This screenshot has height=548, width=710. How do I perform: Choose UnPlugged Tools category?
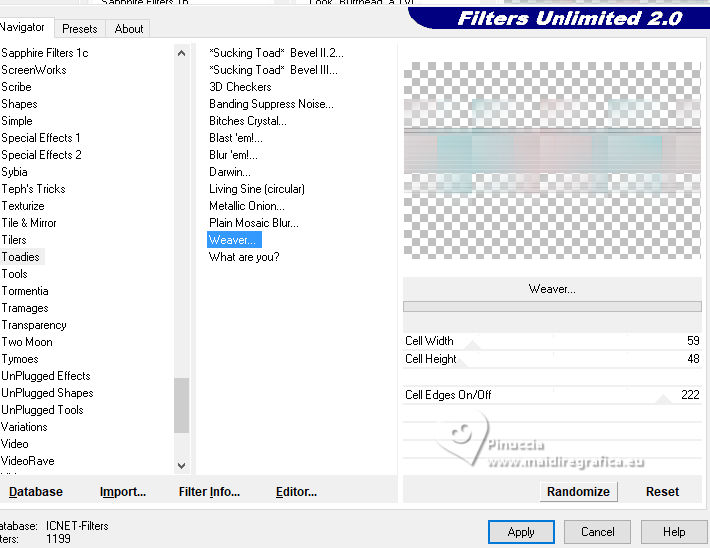[42, 410]
